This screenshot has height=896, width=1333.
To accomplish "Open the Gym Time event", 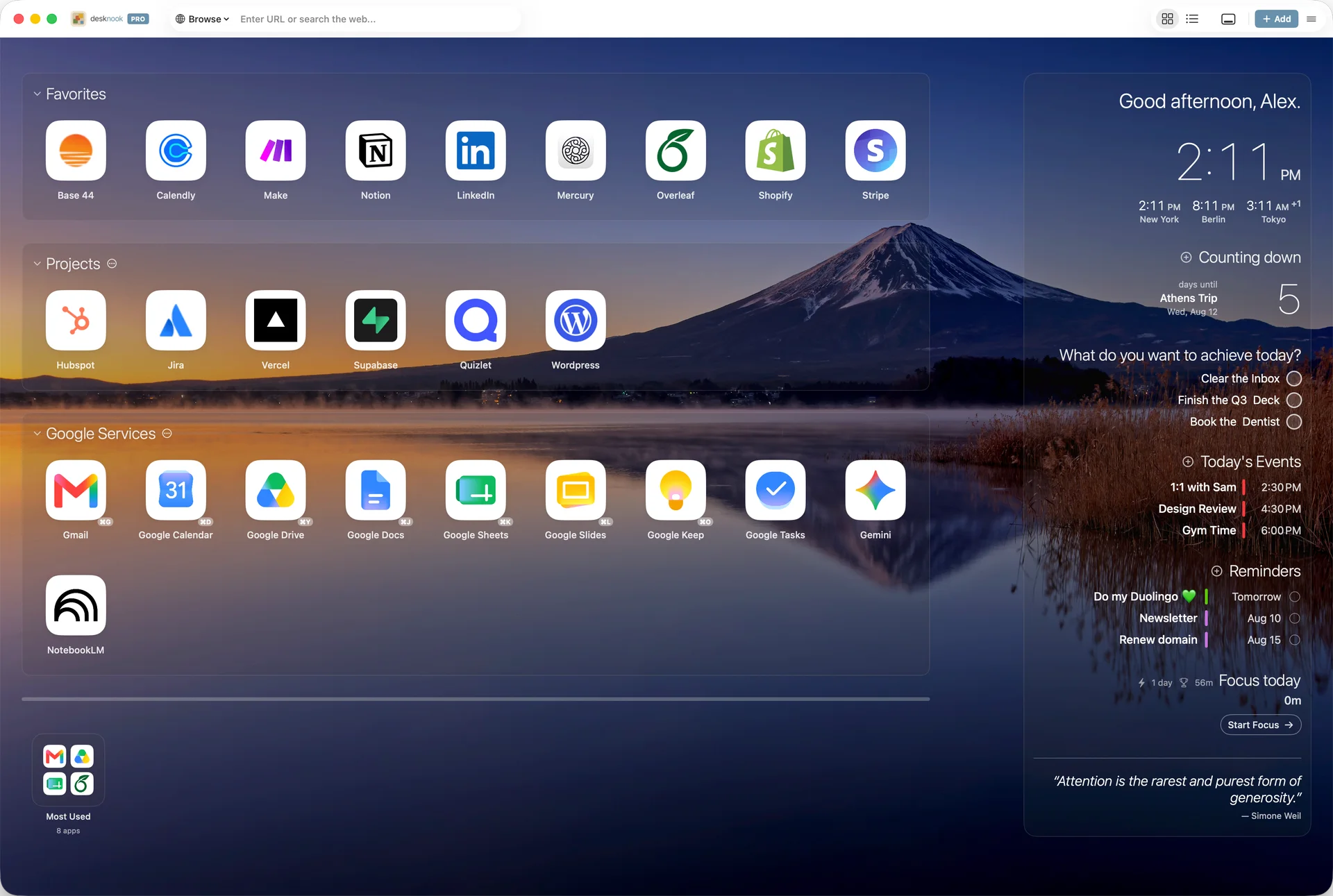I will tap(1241, 531).
